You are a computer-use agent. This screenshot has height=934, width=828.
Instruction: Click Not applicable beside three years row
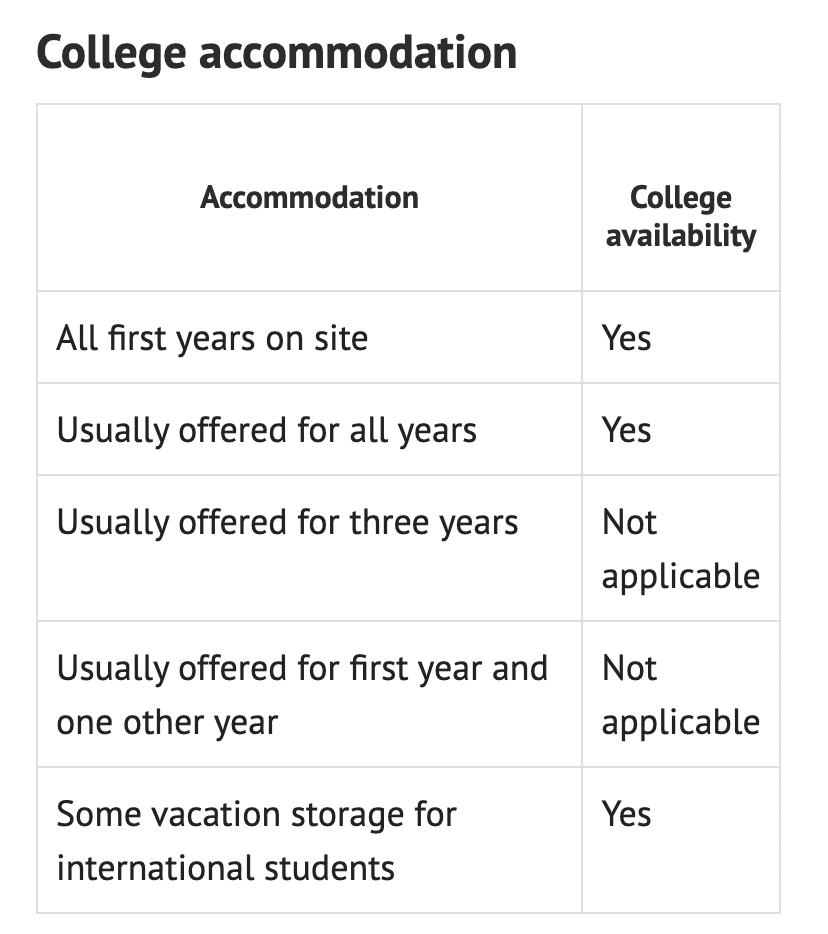[x=681, y=549]
